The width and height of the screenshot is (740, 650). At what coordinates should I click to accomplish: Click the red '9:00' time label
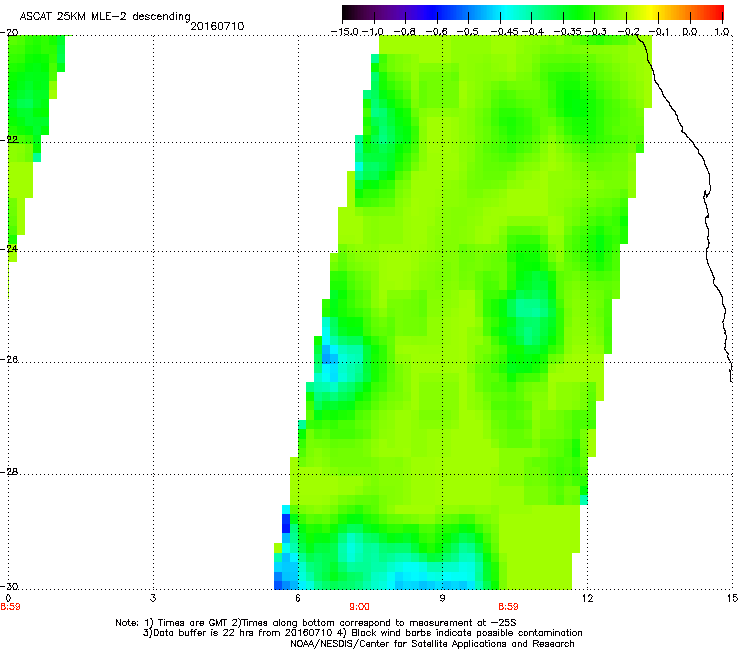(x=360, y=607)
